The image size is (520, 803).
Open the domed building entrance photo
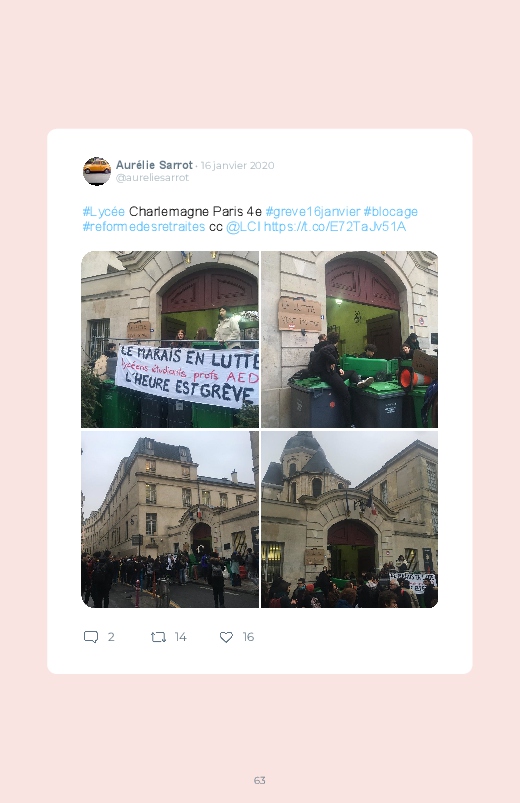(x=349, y=519)
